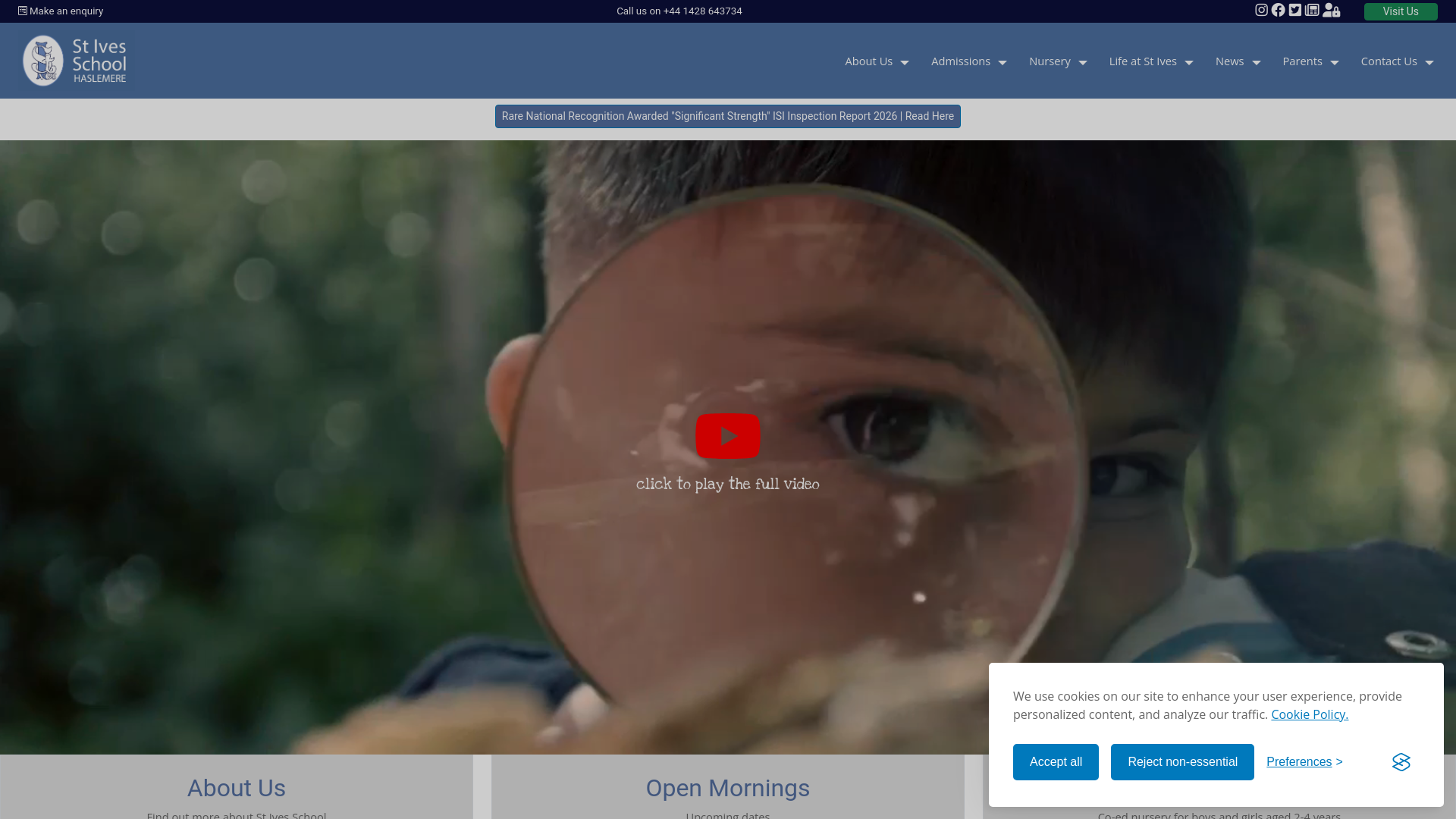Screen dimensions: 1456x819
Task: Open the Parents navigation item
Action: 1302,61
